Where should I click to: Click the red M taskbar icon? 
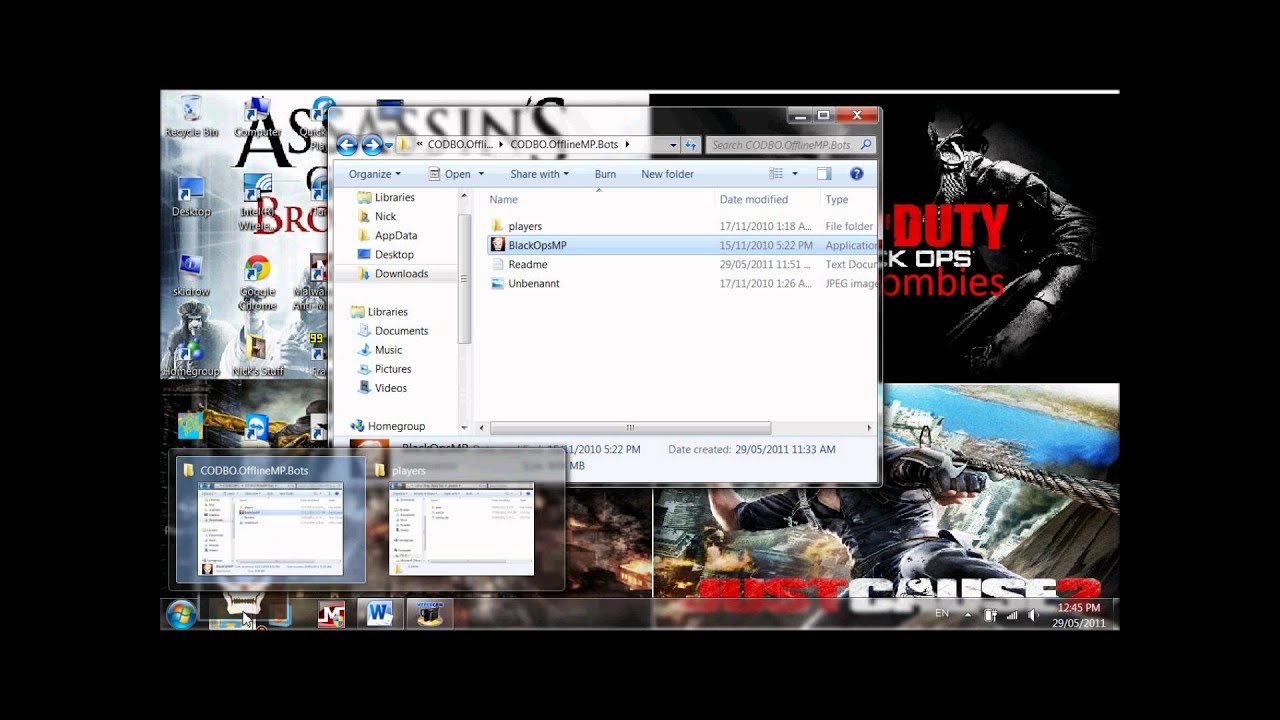[x=331, y=614]
